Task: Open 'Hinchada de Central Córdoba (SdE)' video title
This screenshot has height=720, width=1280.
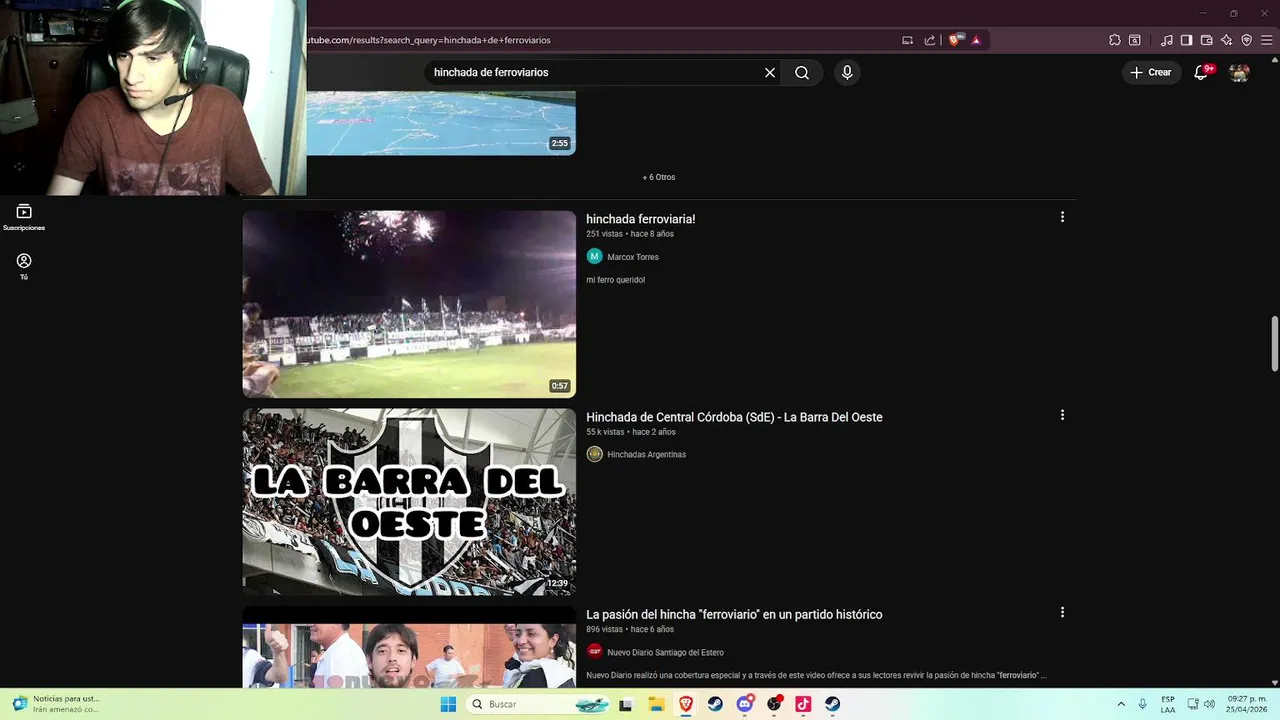Action: coord(734,417)
